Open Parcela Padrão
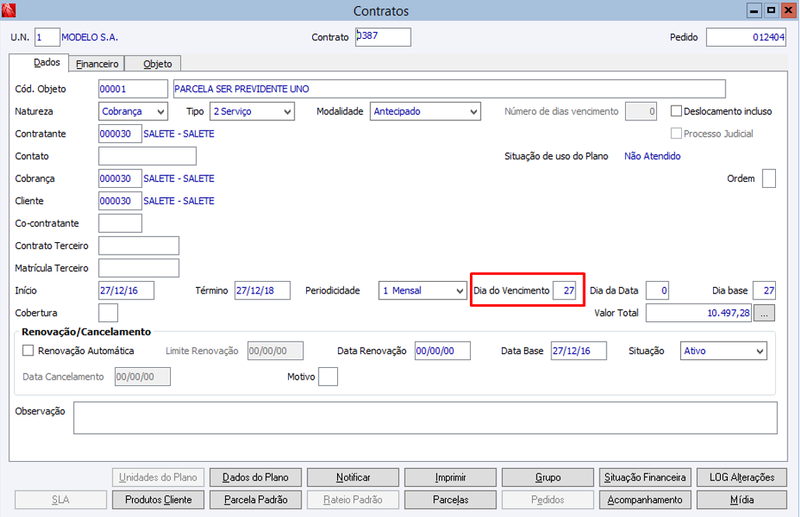This screenshot has height=517, width=800. click(256, 500)
